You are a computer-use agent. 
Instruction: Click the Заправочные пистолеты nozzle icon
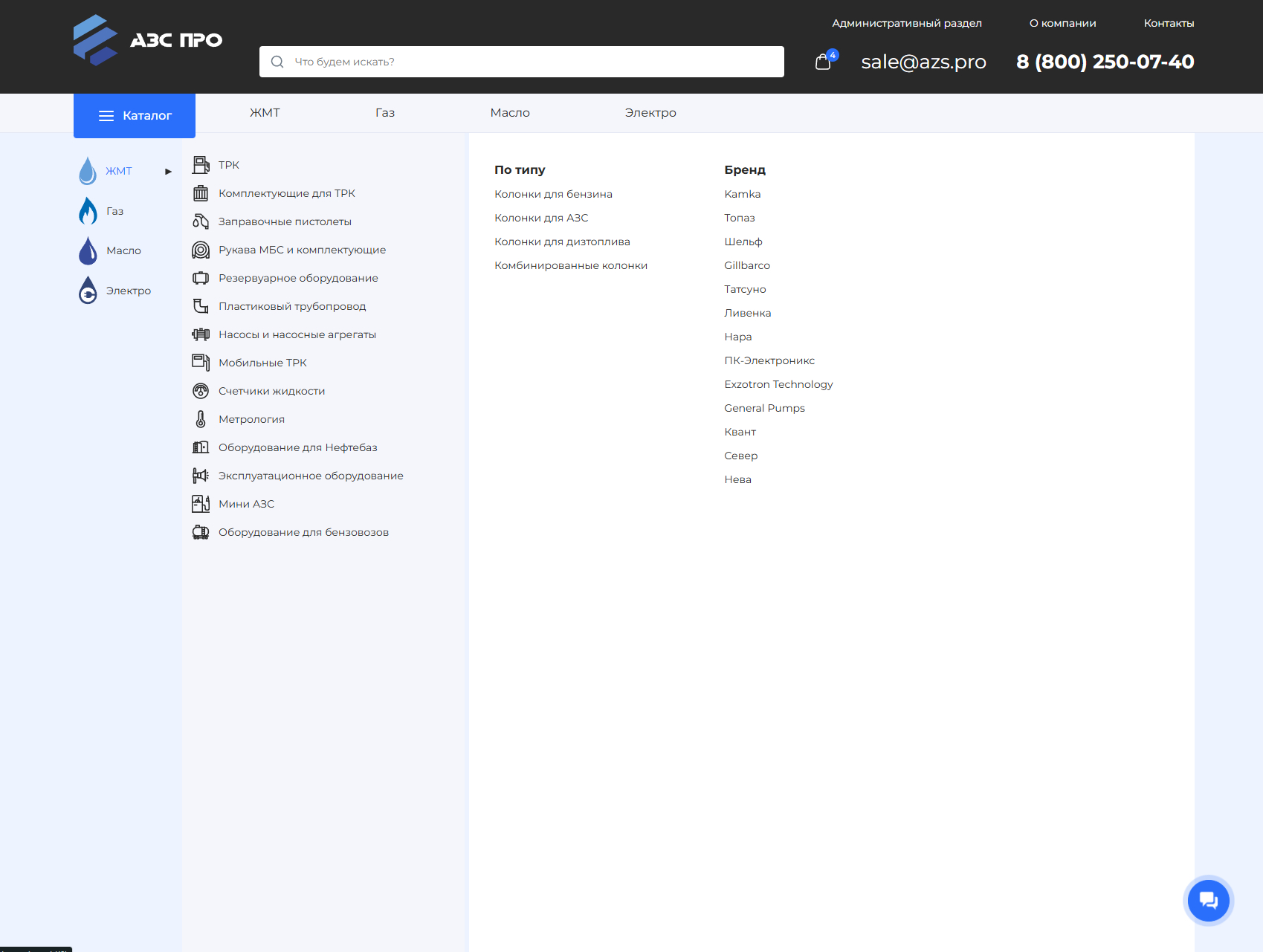(201, 221)
